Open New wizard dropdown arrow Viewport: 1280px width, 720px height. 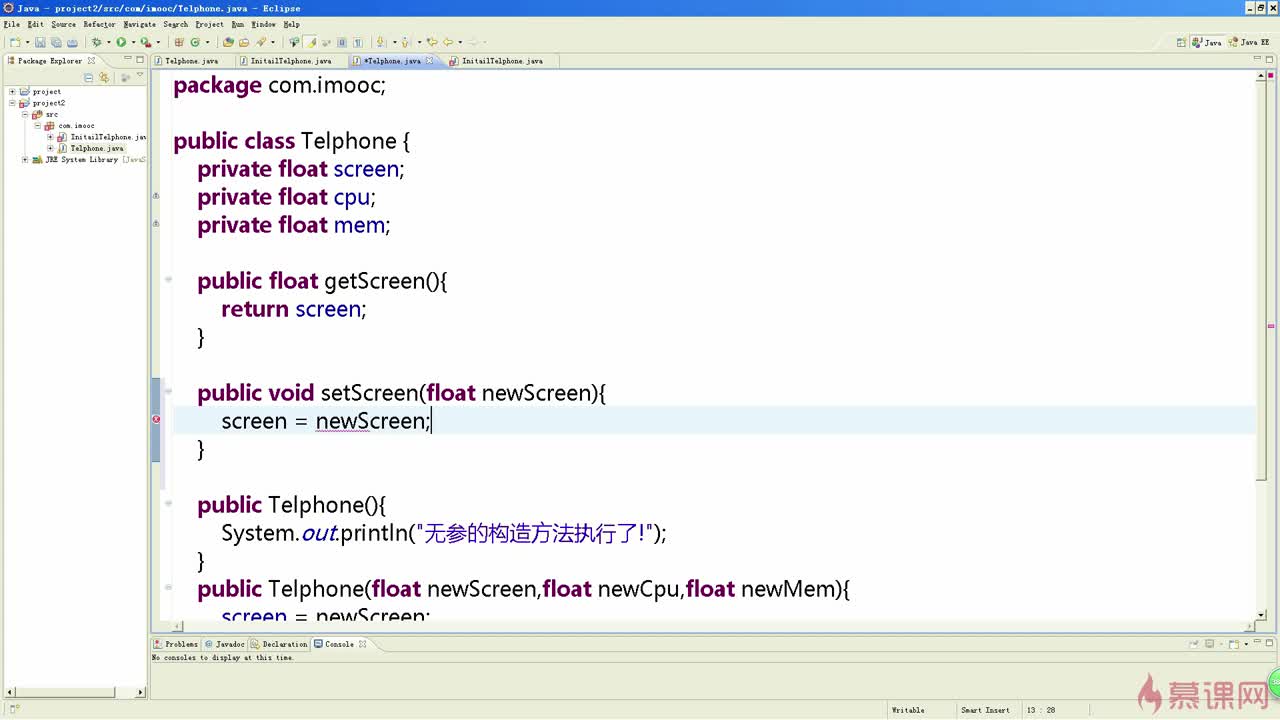tap(27, 42)
